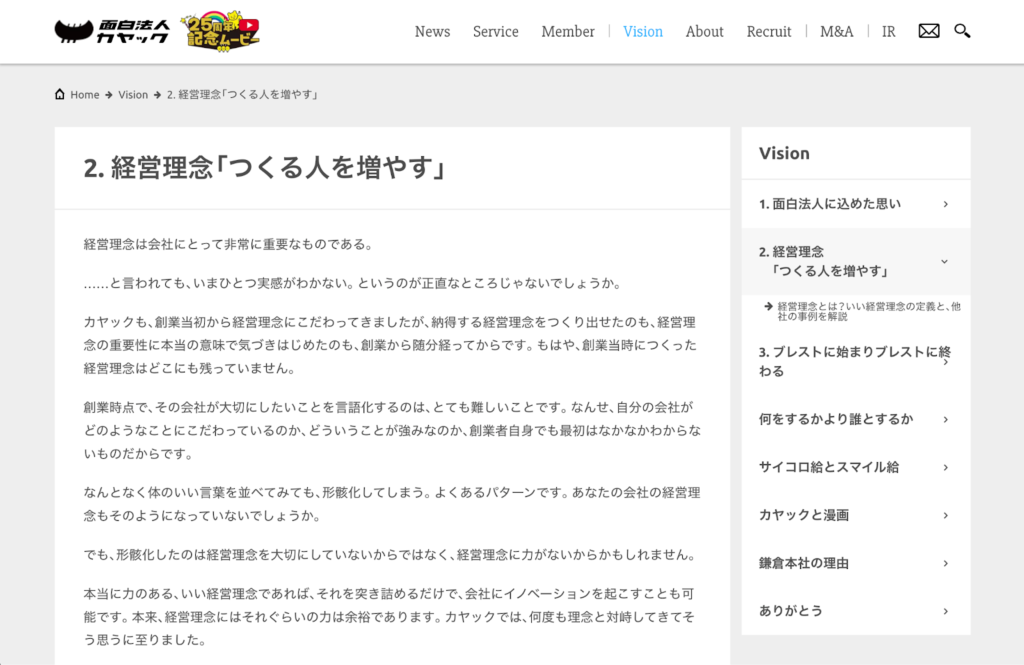Open sidebar item 1. 面白法人に込めた思い
Viewport: 1024px width, 665px height.
click(x=829, y=204)
